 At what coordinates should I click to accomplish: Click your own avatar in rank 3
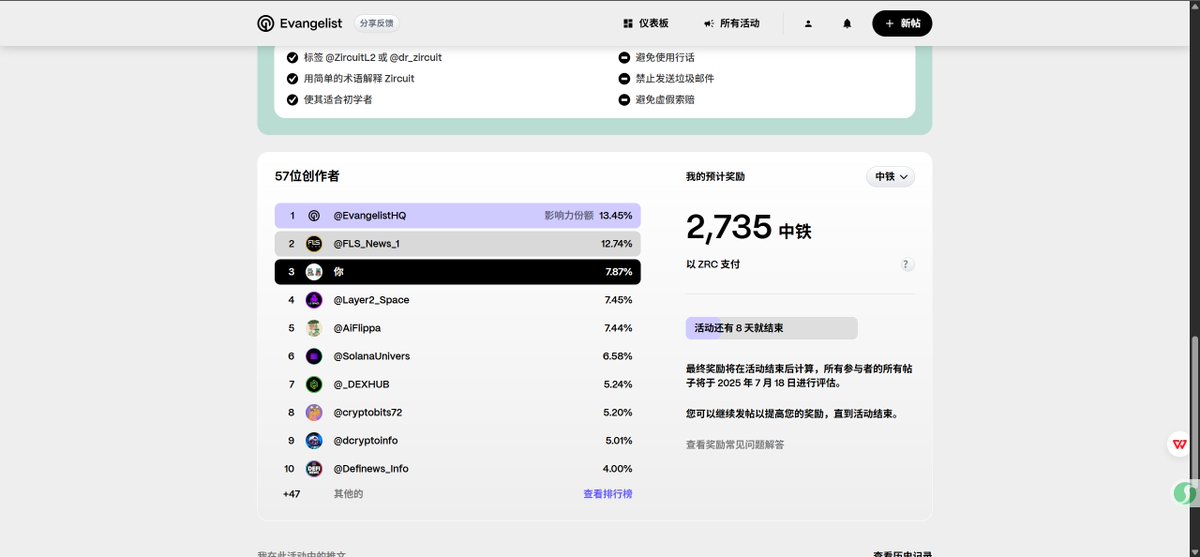tap(314, 271)
